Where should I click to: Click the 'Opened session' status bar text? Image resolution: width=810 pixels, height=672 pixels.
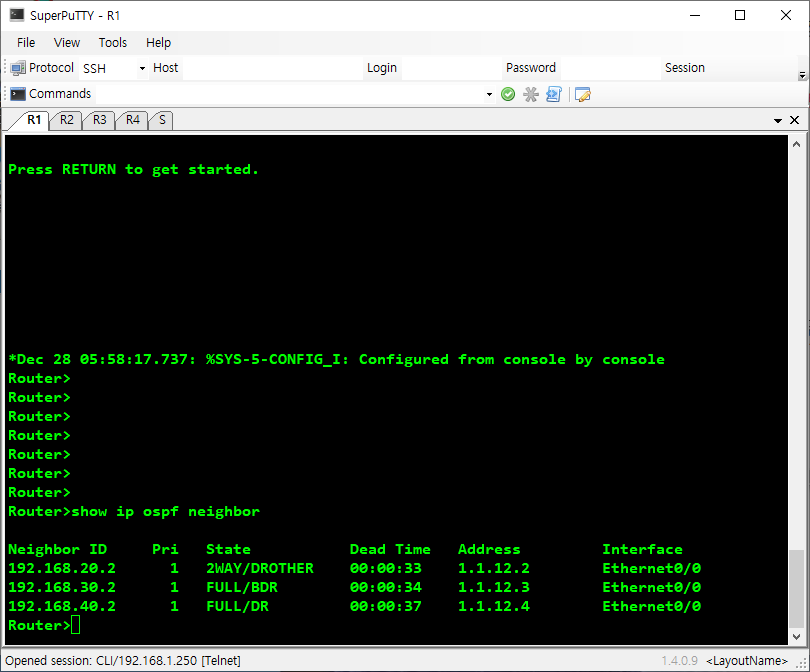coord(123,661)
